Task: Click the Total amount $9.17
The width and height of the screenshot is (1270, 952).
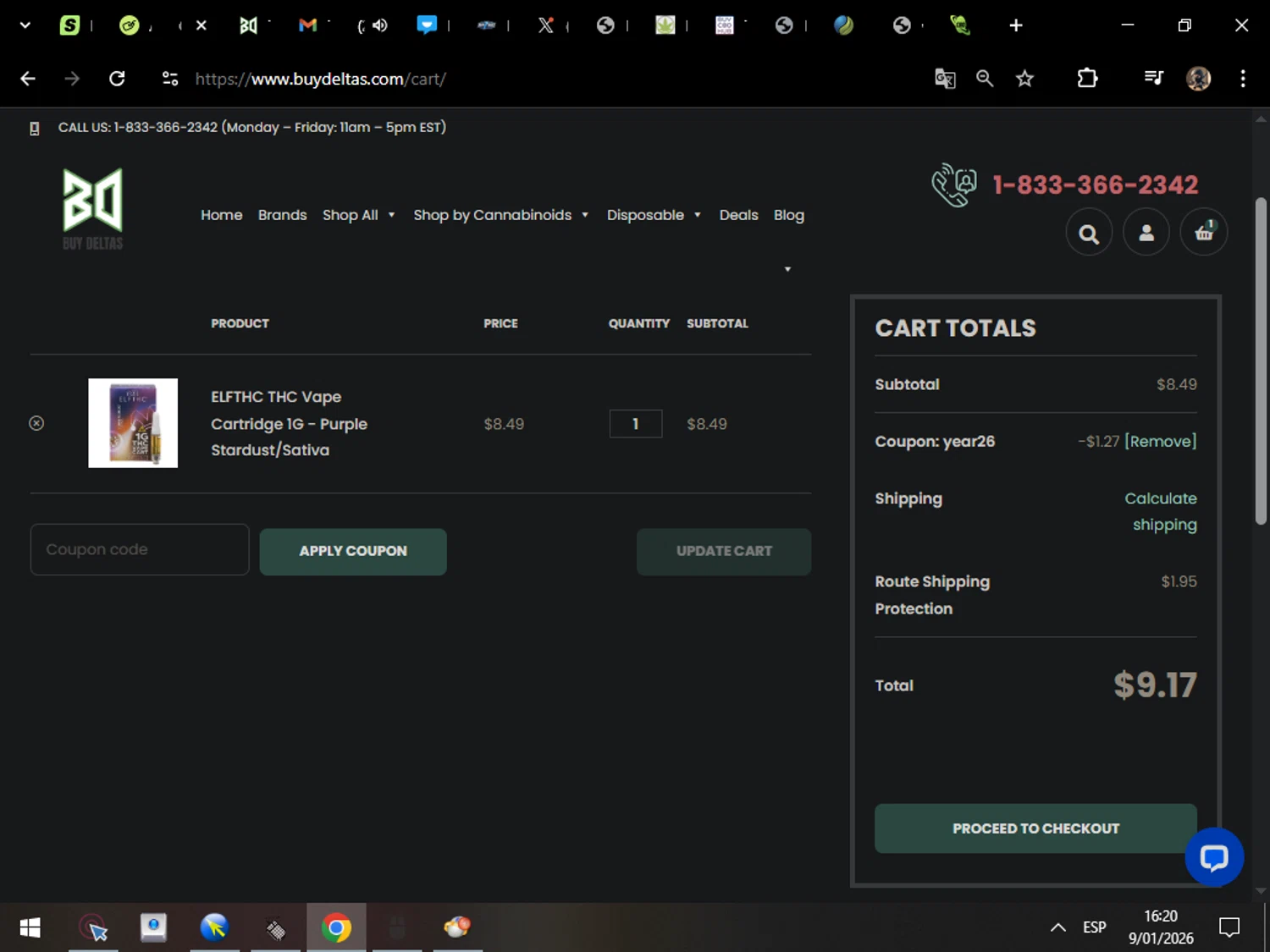Action: pos(1155,685)
